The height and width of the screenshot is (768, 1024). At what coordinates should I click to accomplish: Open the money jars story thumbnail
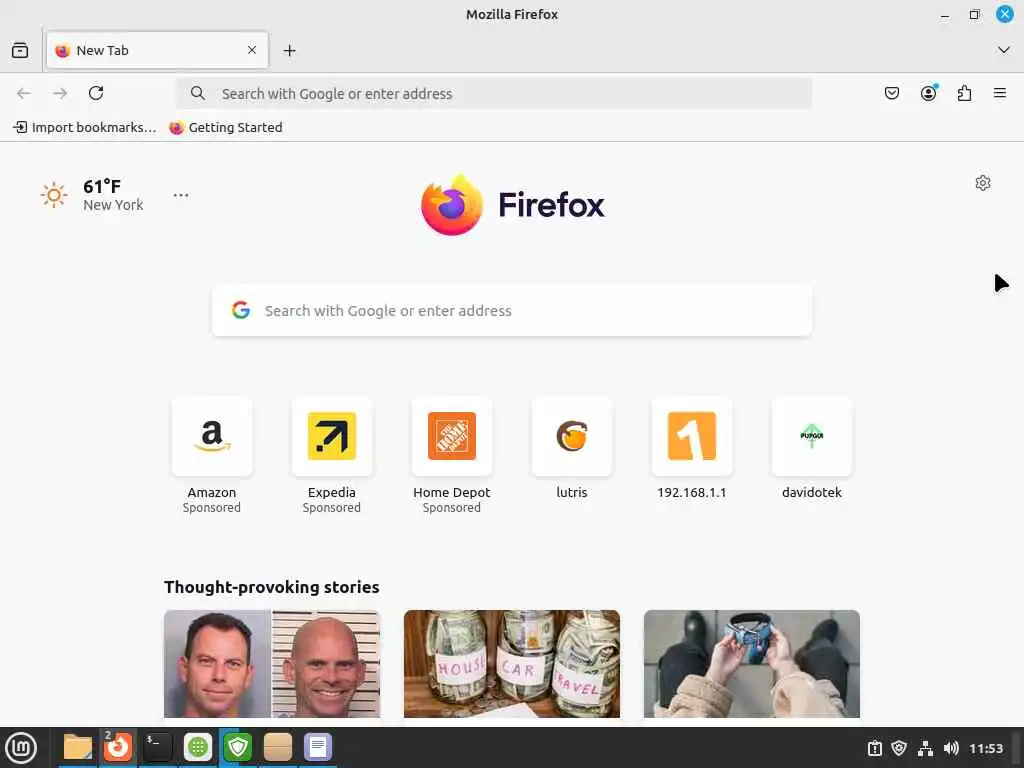pyautogui.click(x=512, y=664)
